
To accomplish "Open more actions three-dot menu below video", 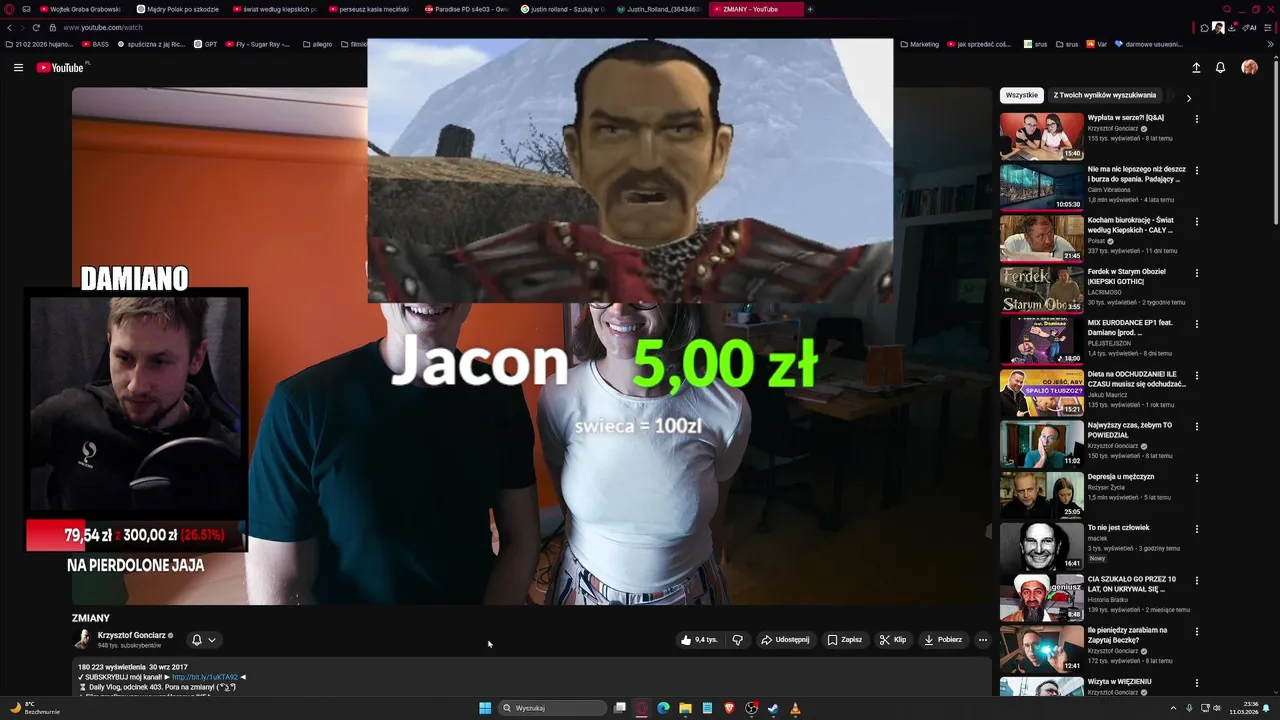I will click(x=982, y=639).
